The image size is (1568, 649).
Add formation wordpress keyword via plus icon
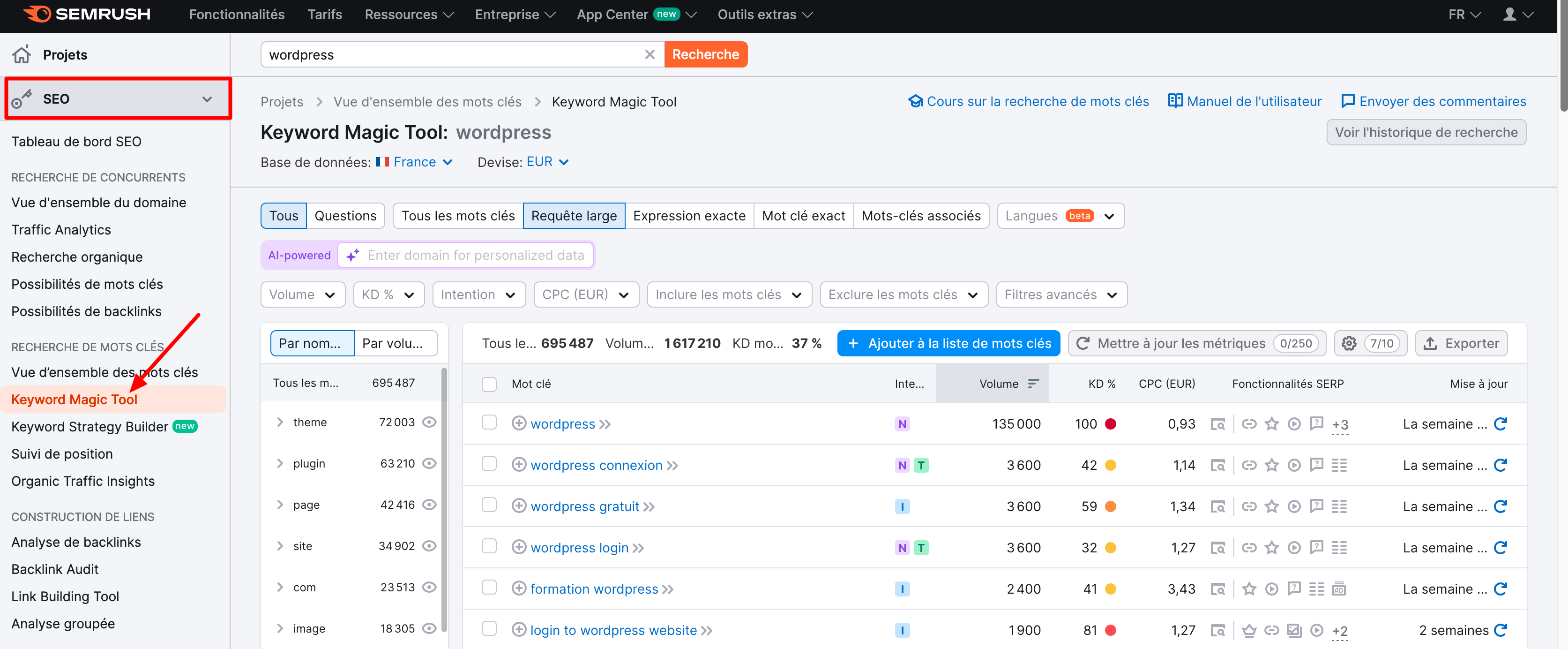(x=519, y=588)
